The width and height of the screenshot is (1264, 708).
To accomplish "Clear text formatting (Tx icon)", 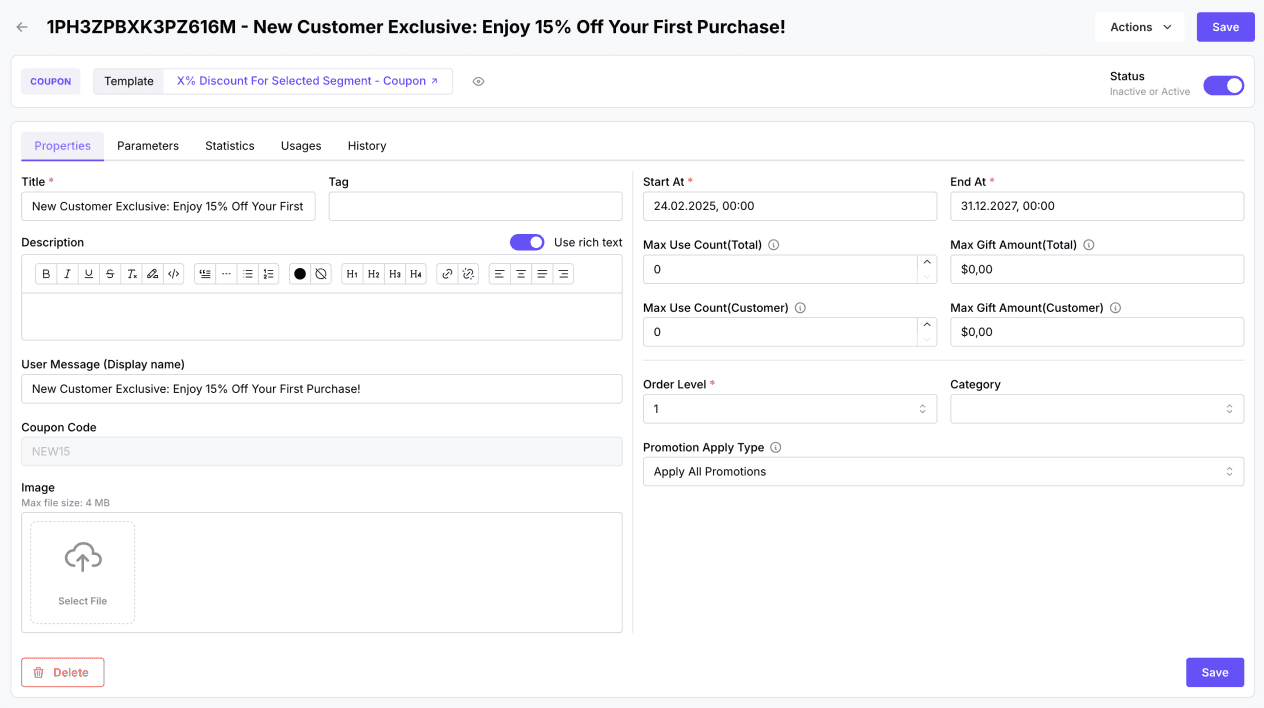I will (131, 274).
